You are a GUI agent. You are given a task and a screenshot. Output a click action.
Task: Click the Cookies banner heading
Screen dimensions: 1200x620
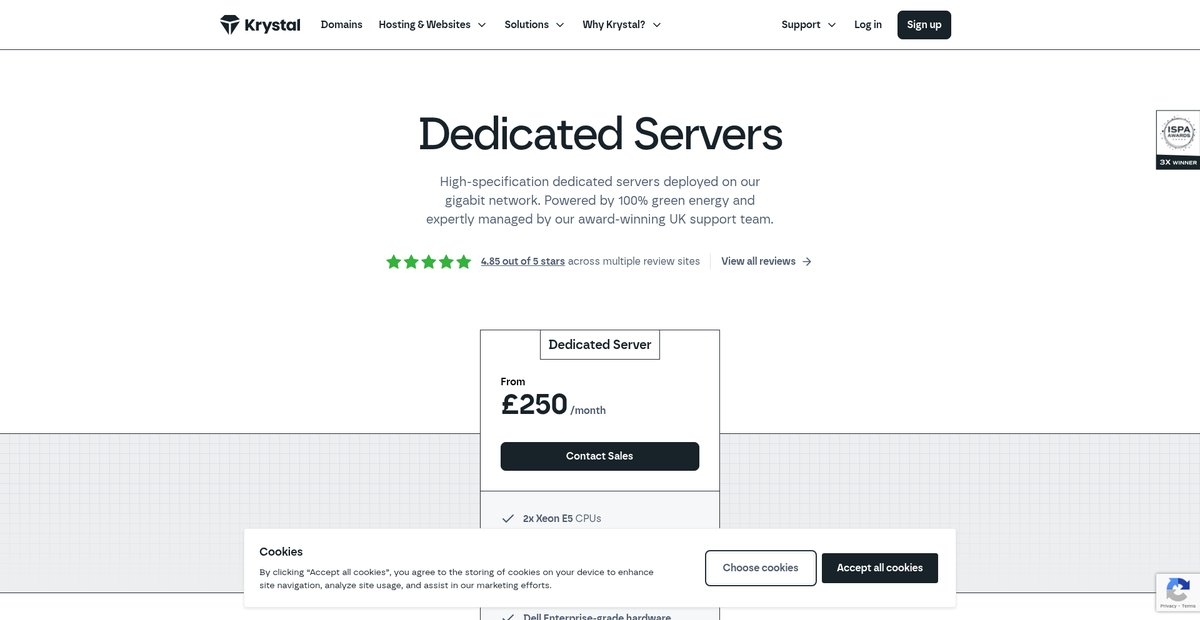pos(281,552)
